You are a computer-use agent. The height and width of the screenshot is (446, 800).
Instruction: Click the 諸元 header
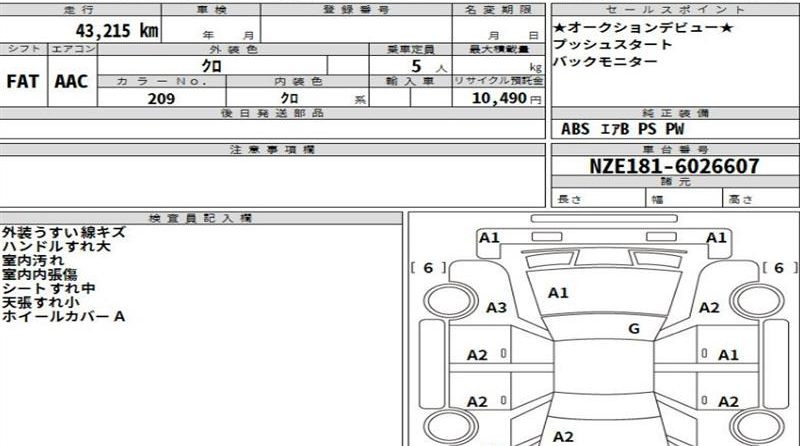pyautogui.click(x=676, y=182)
